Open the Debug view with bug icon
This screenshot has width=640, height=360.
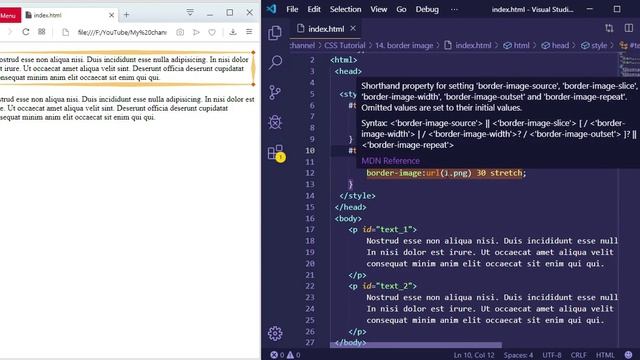[x=275, y=122]
